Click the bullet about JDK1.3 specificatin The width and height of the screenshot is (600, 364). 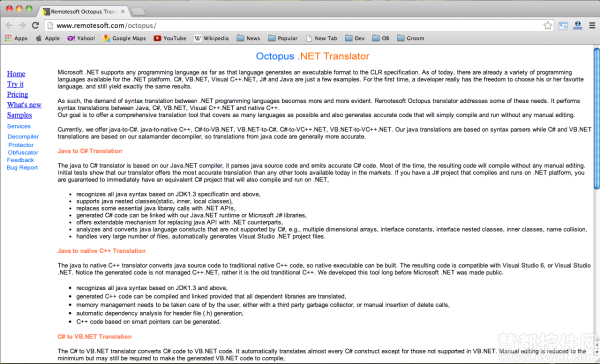click(168, 194)
